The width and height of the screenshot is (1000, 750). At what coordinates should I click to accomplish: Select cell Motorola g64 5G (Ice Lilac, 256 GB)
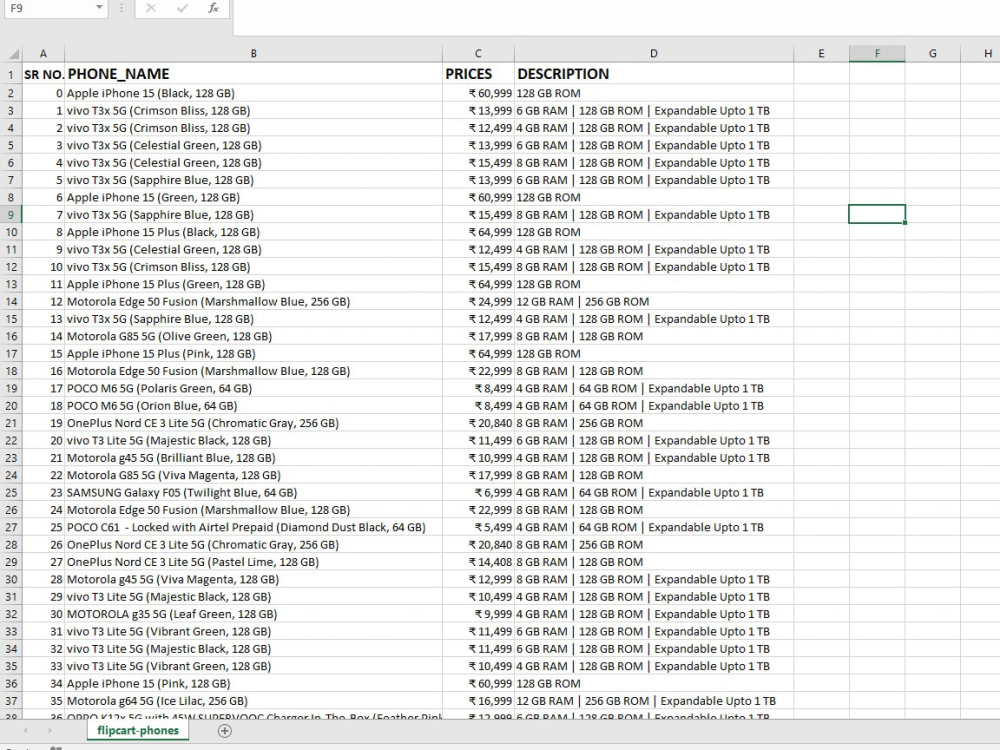tap(253, 701)
